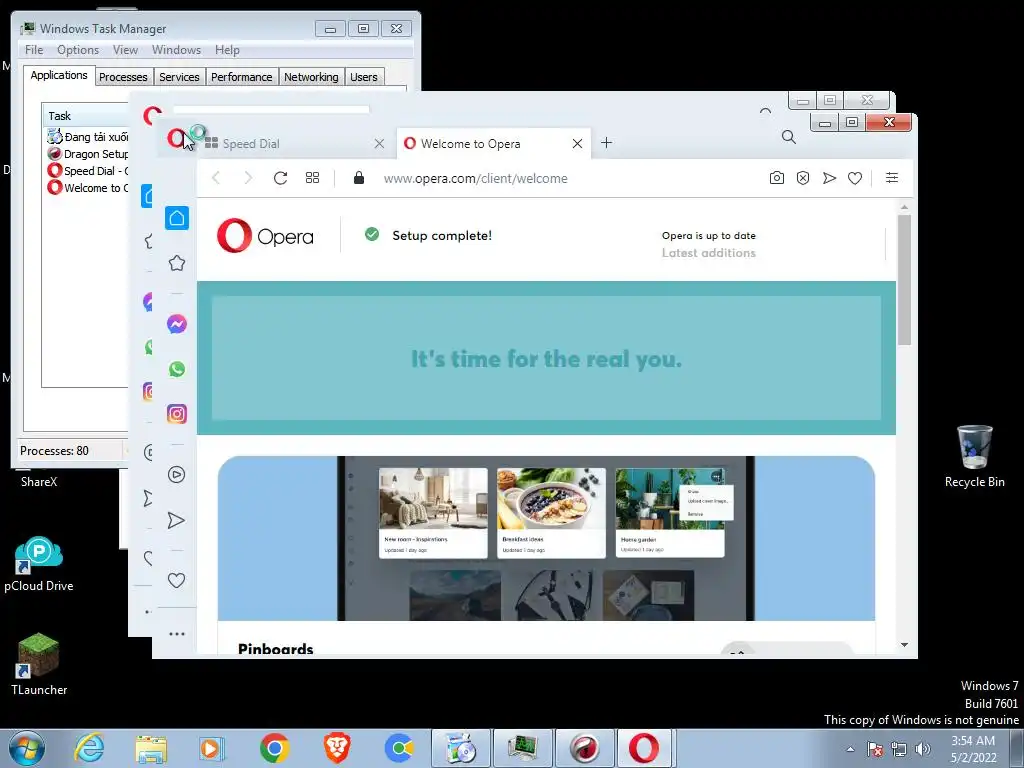1024x768 pixels.
Task: Select the Speed Dial task row in Task Manager
Action: (x=88, y=171)
